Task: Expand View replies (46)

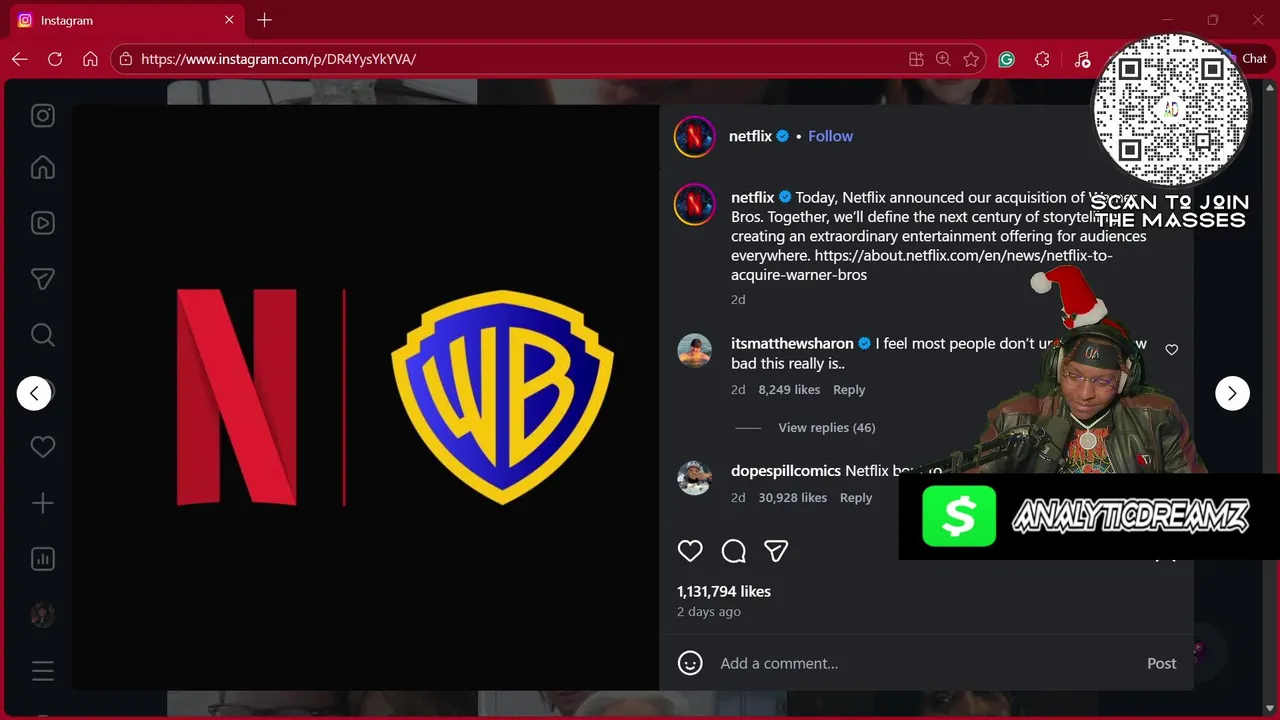Action: pos(826,428)
